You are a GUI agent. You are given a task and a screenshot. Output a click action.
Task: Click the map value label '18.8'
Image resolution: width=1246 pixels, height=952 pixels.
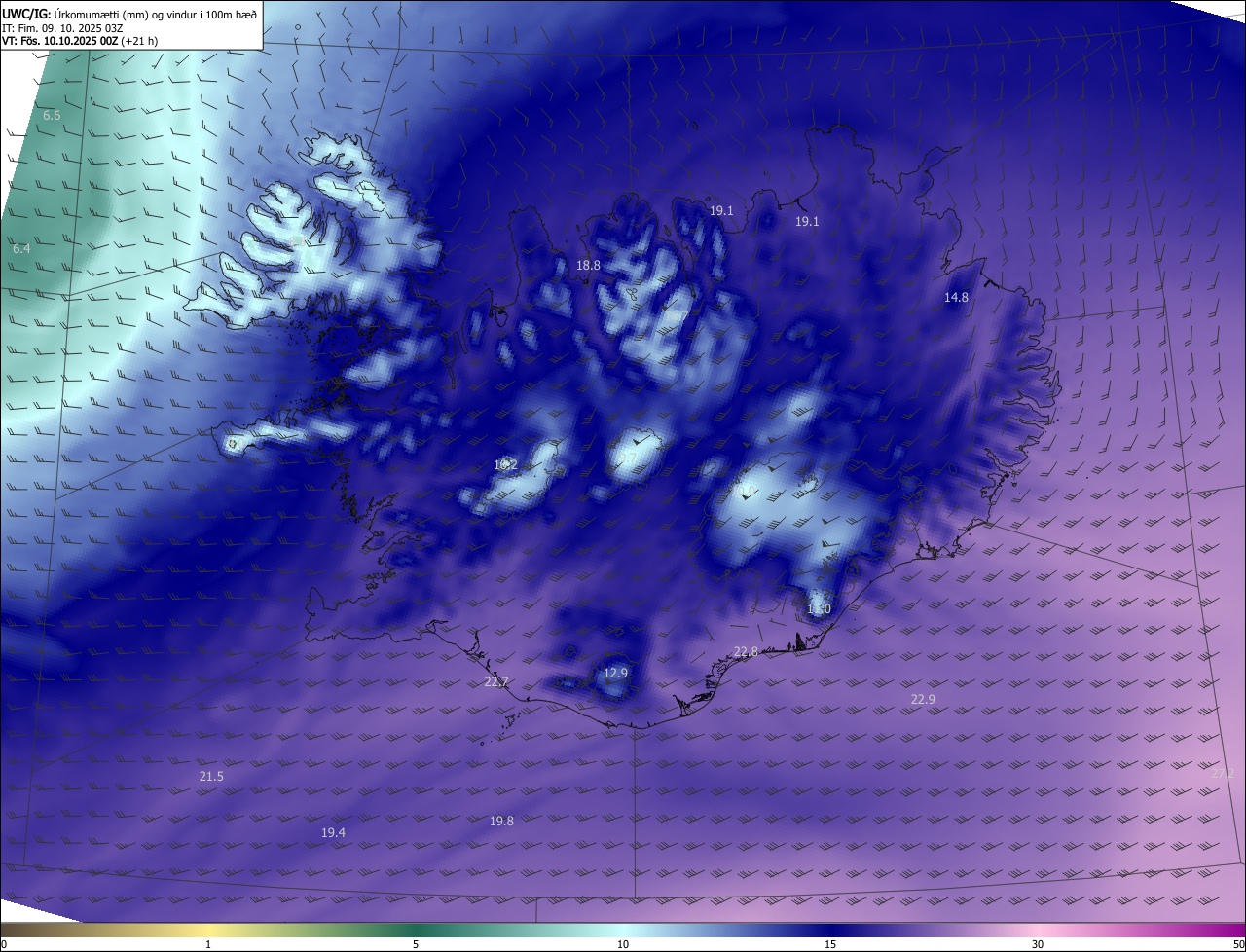[588, 265]
